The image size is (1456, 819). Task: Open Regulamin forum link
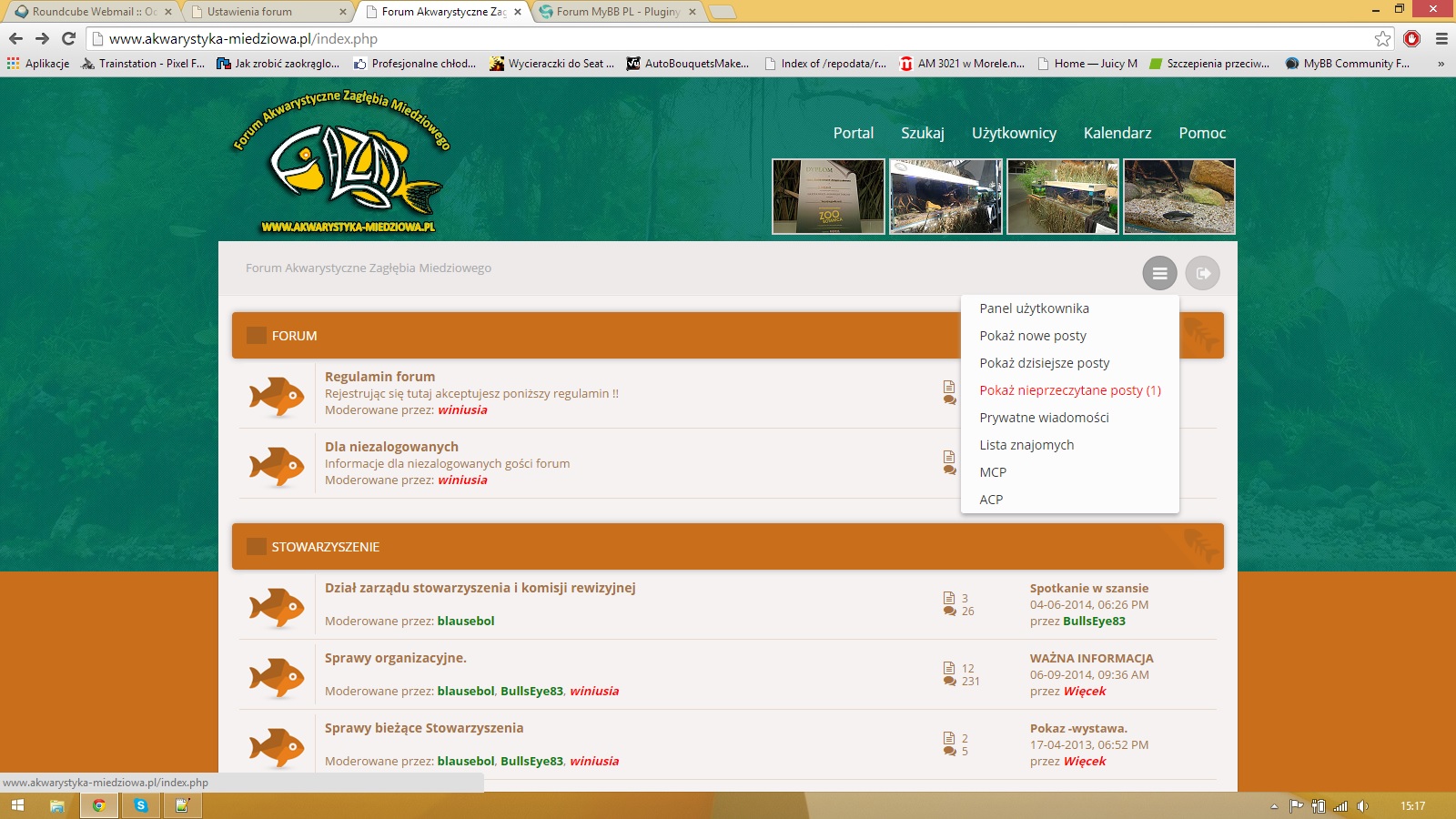(x=379, y=377)
